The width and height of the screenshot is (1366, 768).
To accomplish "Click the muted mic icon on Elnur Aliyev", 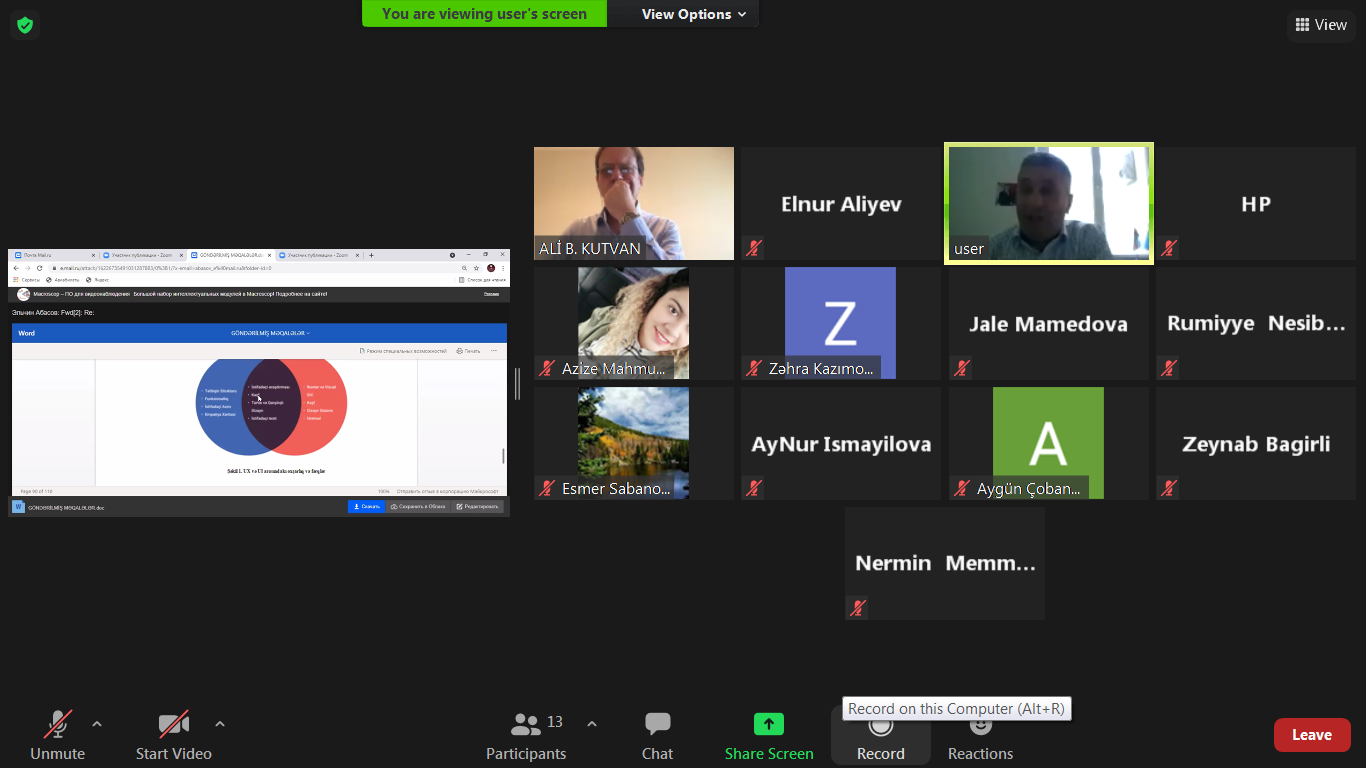I will coord(754,247).
